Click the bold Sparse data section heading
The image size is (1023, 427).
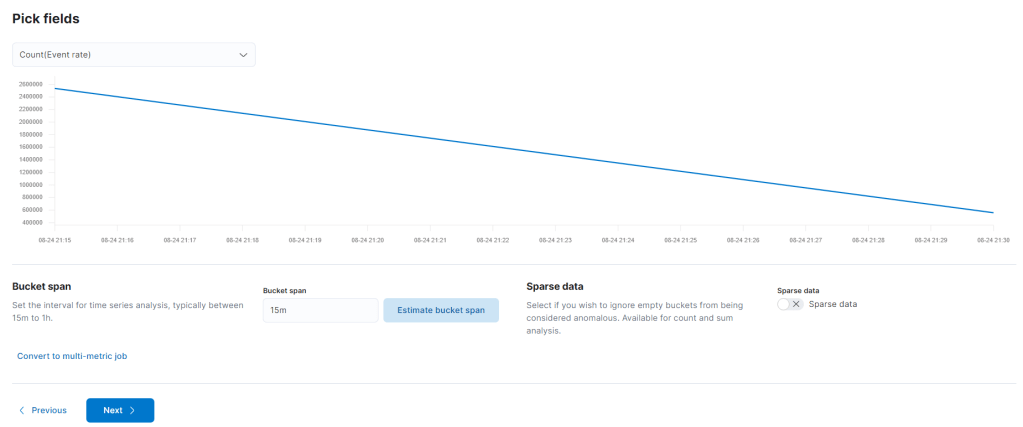tap(554, 286)
